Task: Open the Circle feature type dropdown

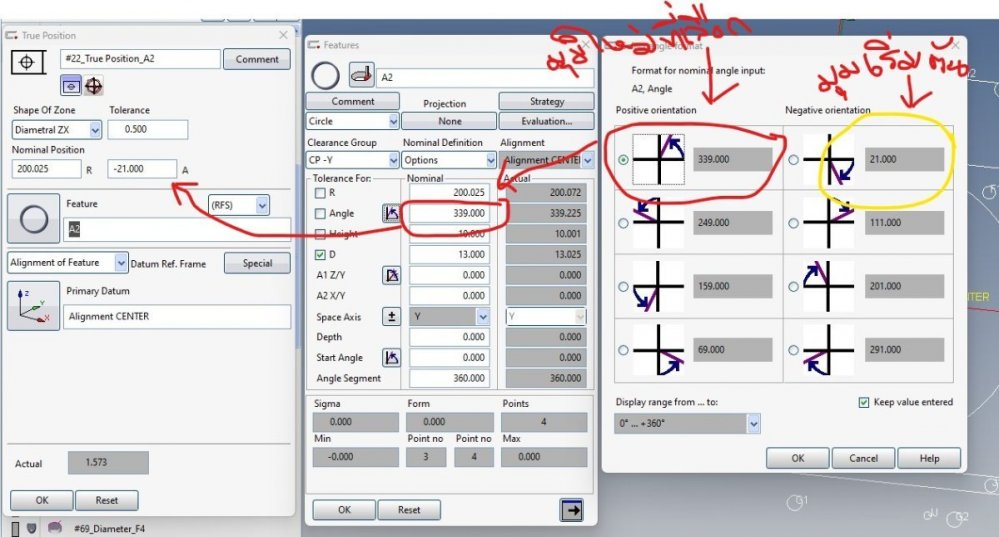Action: tap(393, 121)
